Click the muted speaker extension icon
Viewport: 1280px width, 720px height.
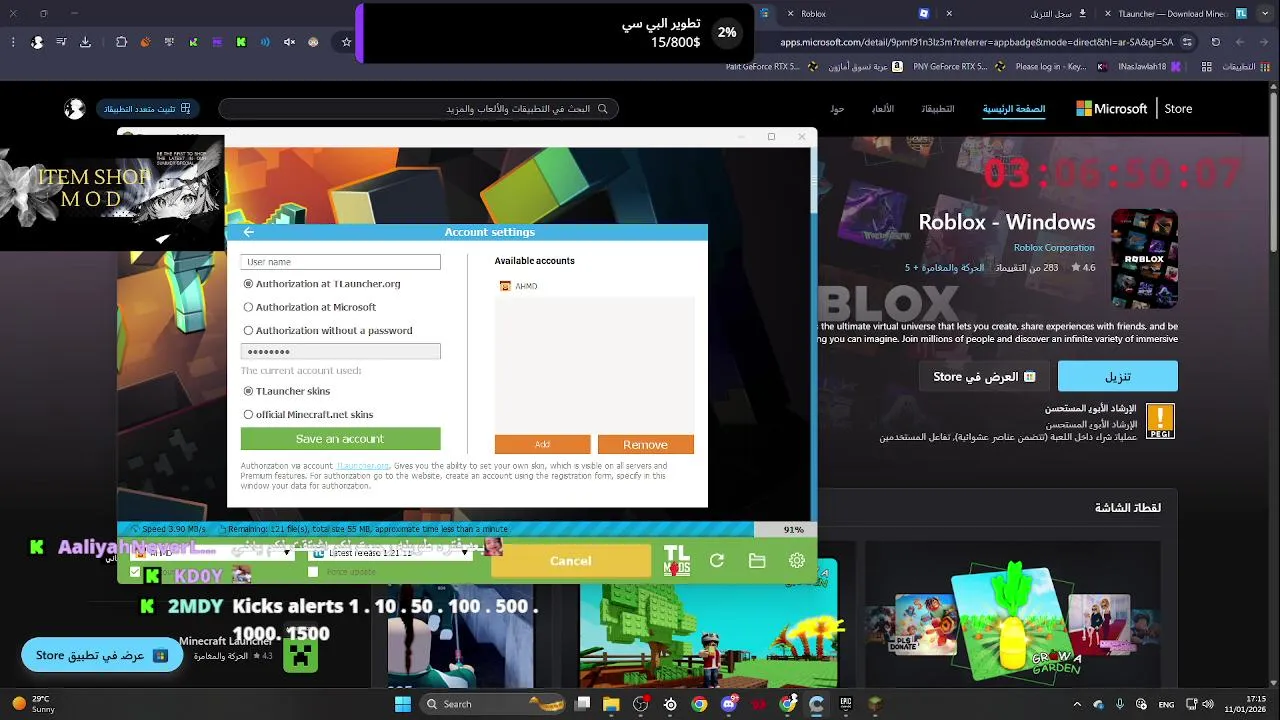coord(289,42)
